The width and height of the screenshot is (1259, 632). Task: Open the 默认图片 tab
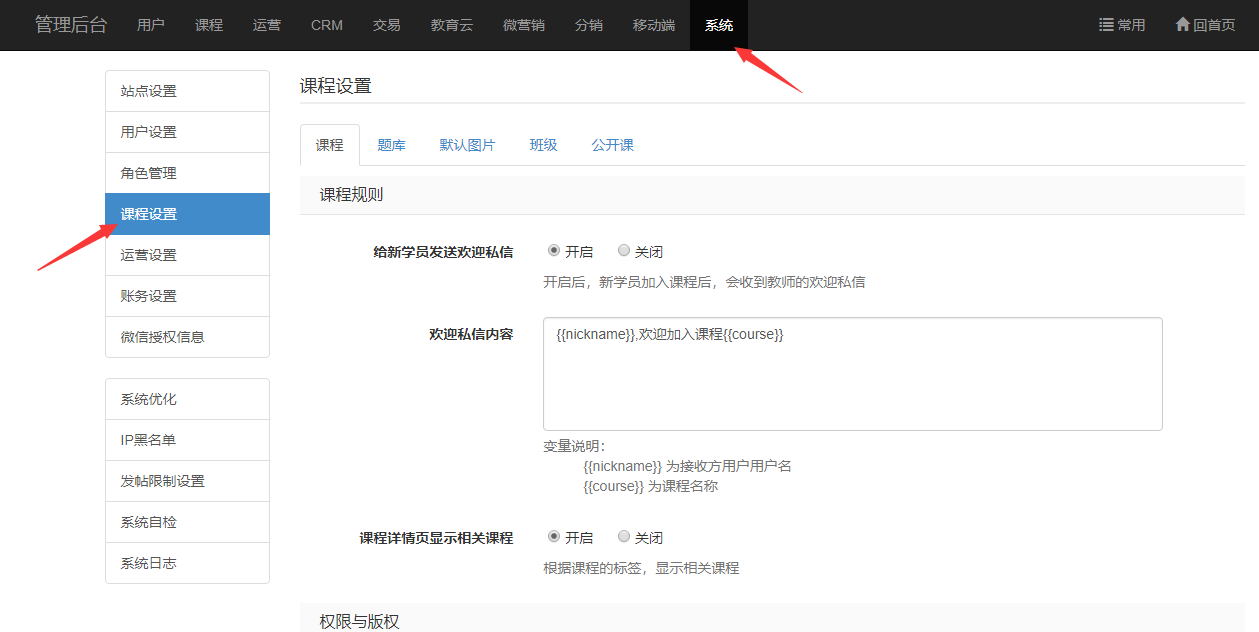(467, 145)
